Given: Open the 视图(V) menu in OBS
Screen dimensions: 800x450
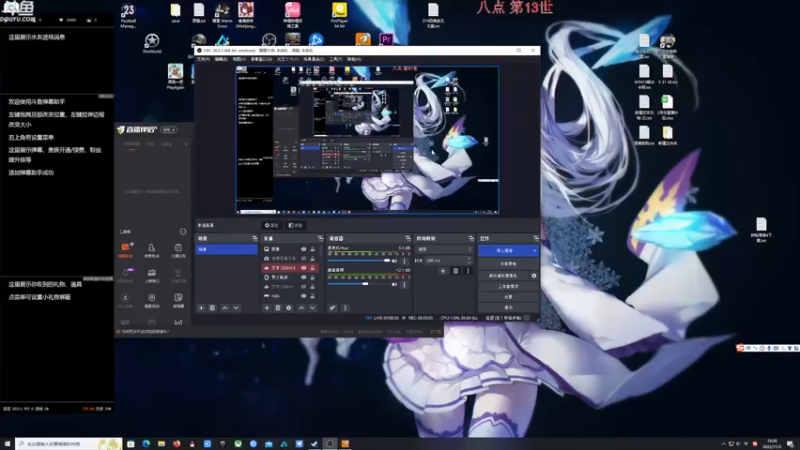Looking at the screenshot, I should point(239,59).
